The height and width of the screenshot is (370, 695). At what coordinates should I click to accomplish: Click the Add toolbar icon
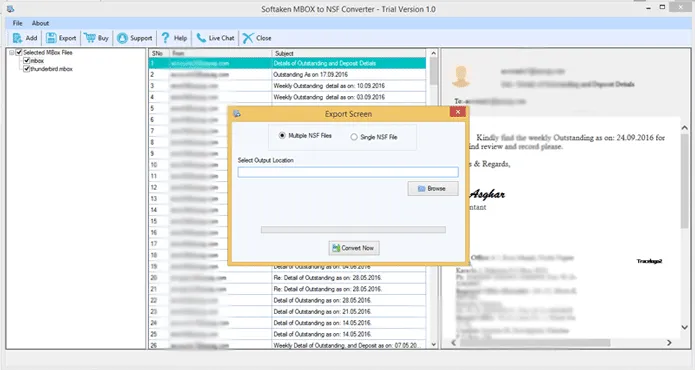click(17, 38)
